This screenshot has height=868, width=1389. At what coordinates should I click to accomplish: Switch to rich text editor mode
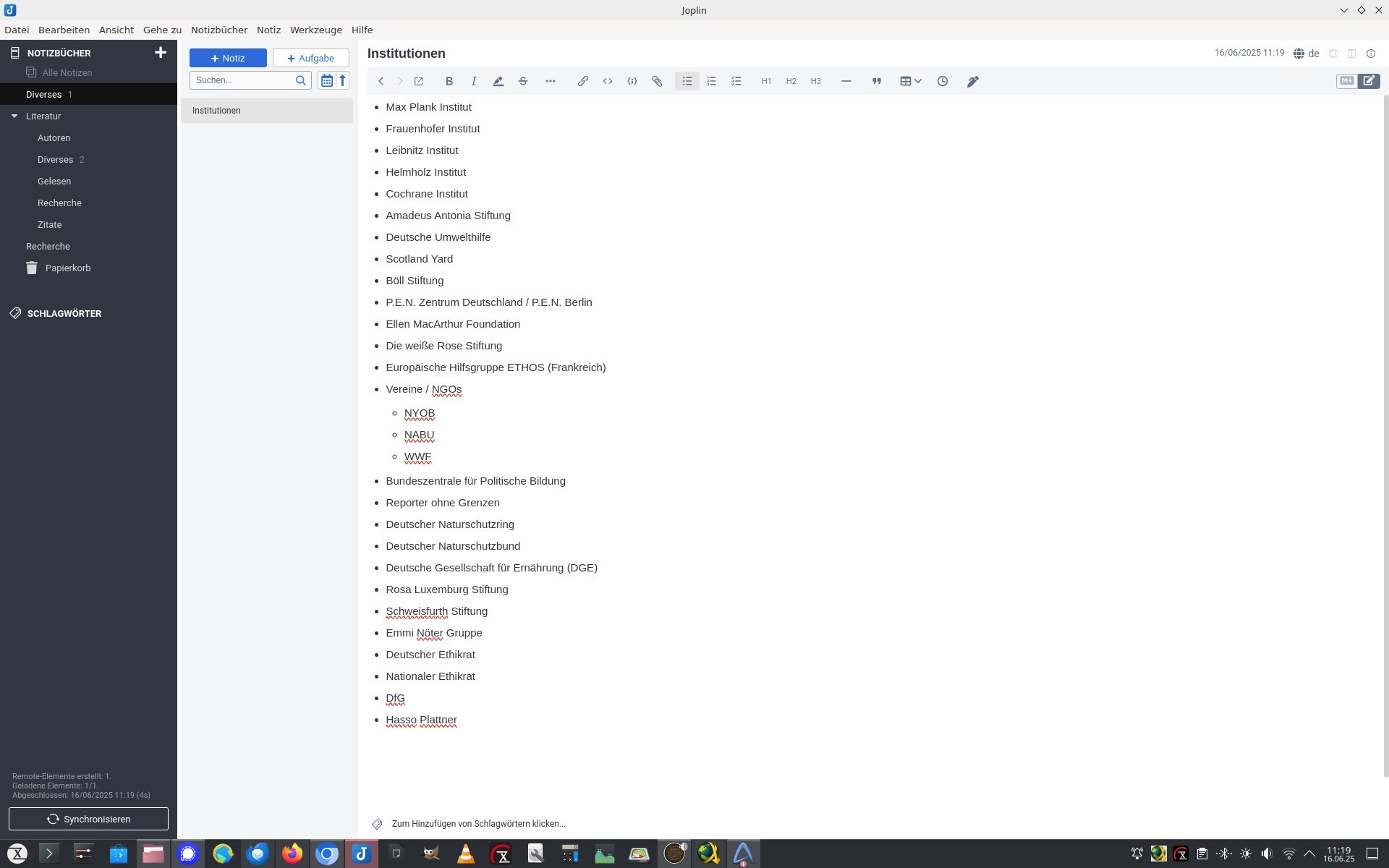pos(1369,81)
